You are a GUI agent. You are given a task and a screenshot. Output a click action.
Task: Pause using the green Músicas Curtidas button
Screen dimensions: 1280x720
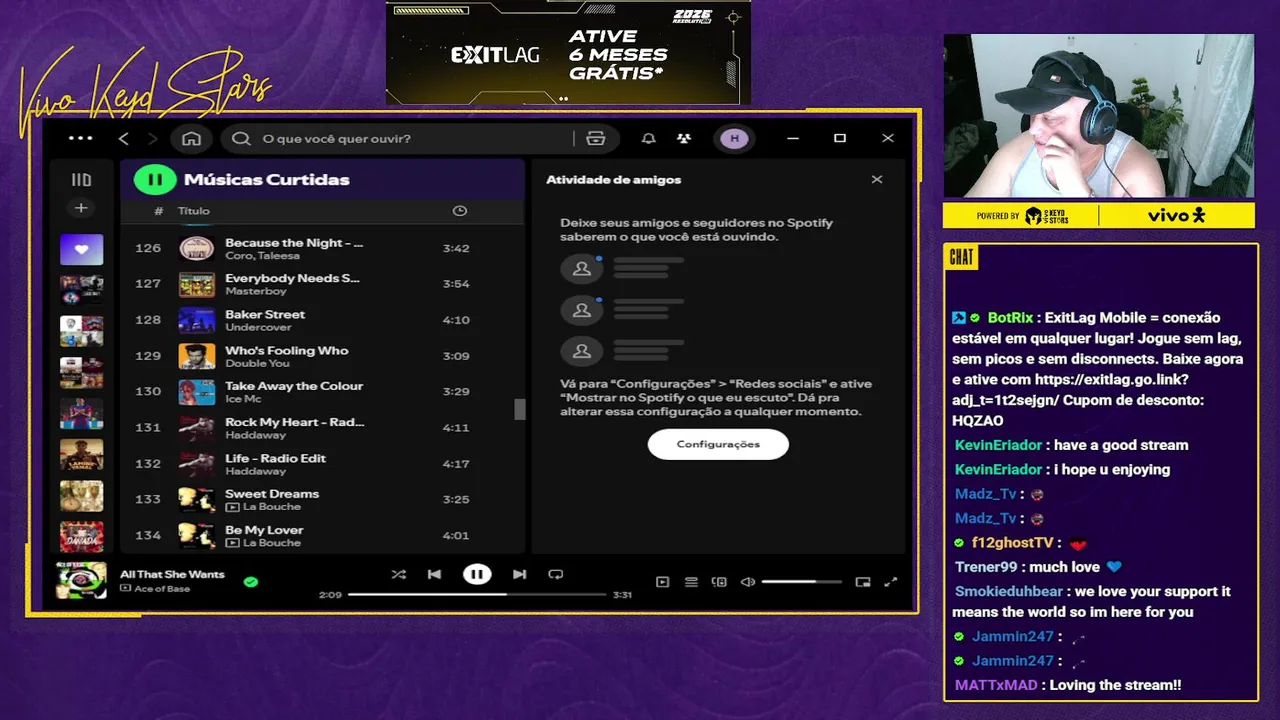point(155,180)
